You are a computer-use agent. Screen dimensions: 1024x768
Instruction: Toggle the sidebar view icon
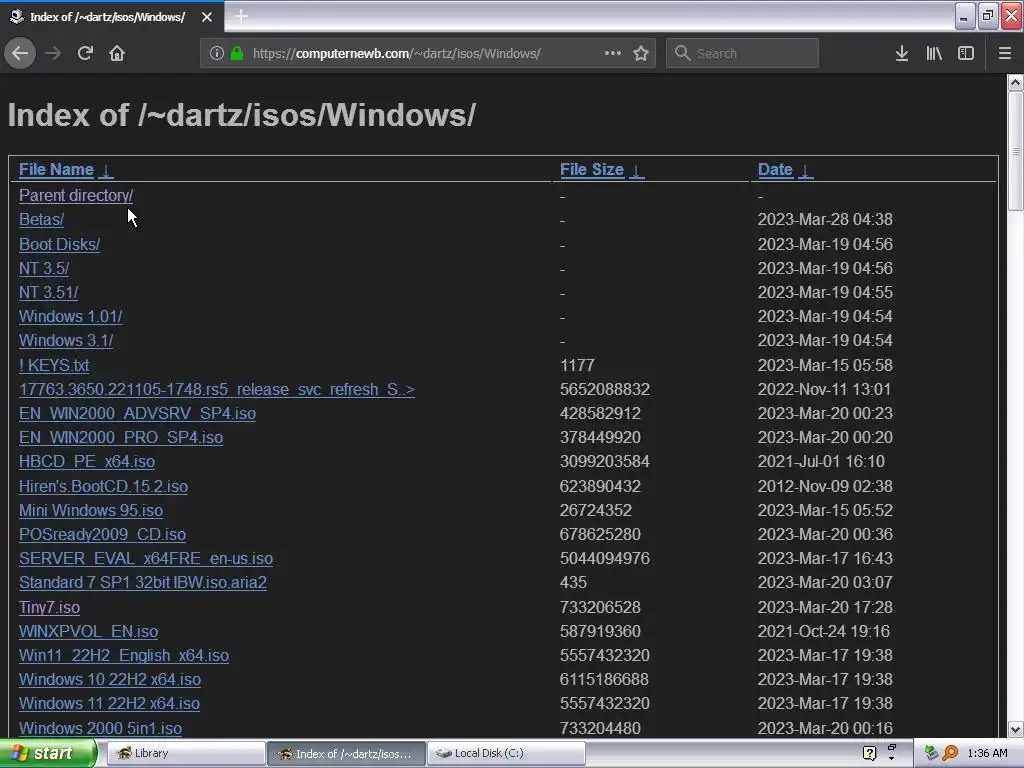point(966,53)
